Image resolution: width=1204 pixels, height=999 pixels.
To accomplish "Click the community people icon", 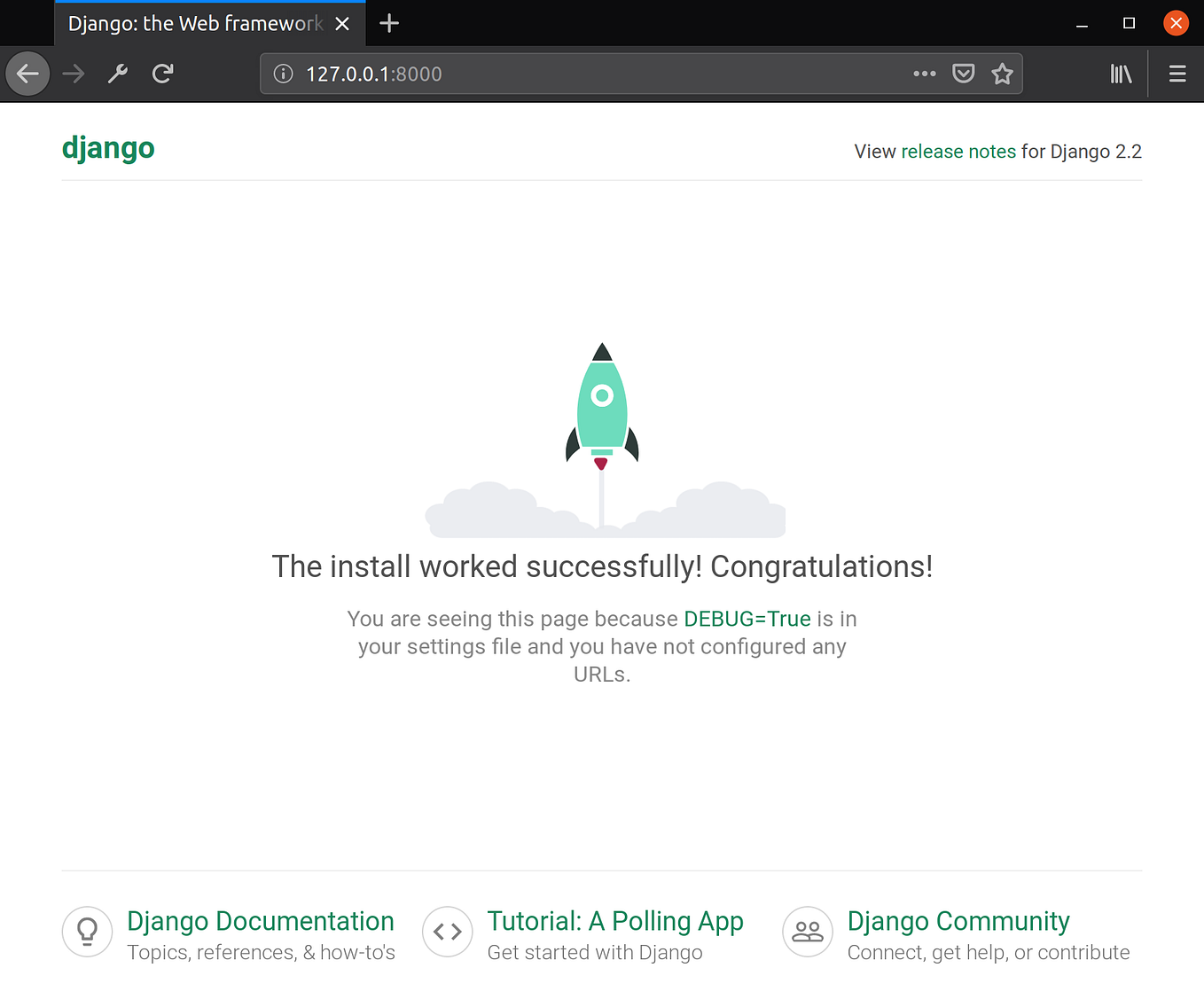I will coord(807,932).
